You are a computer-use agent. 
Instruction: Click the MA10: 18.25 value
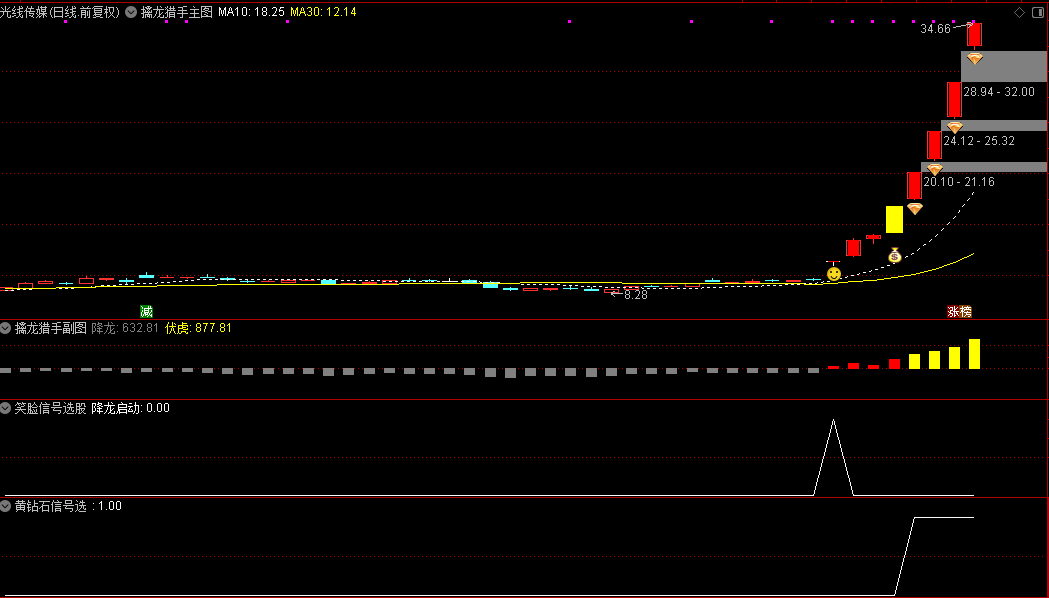(x=252, y=12)
